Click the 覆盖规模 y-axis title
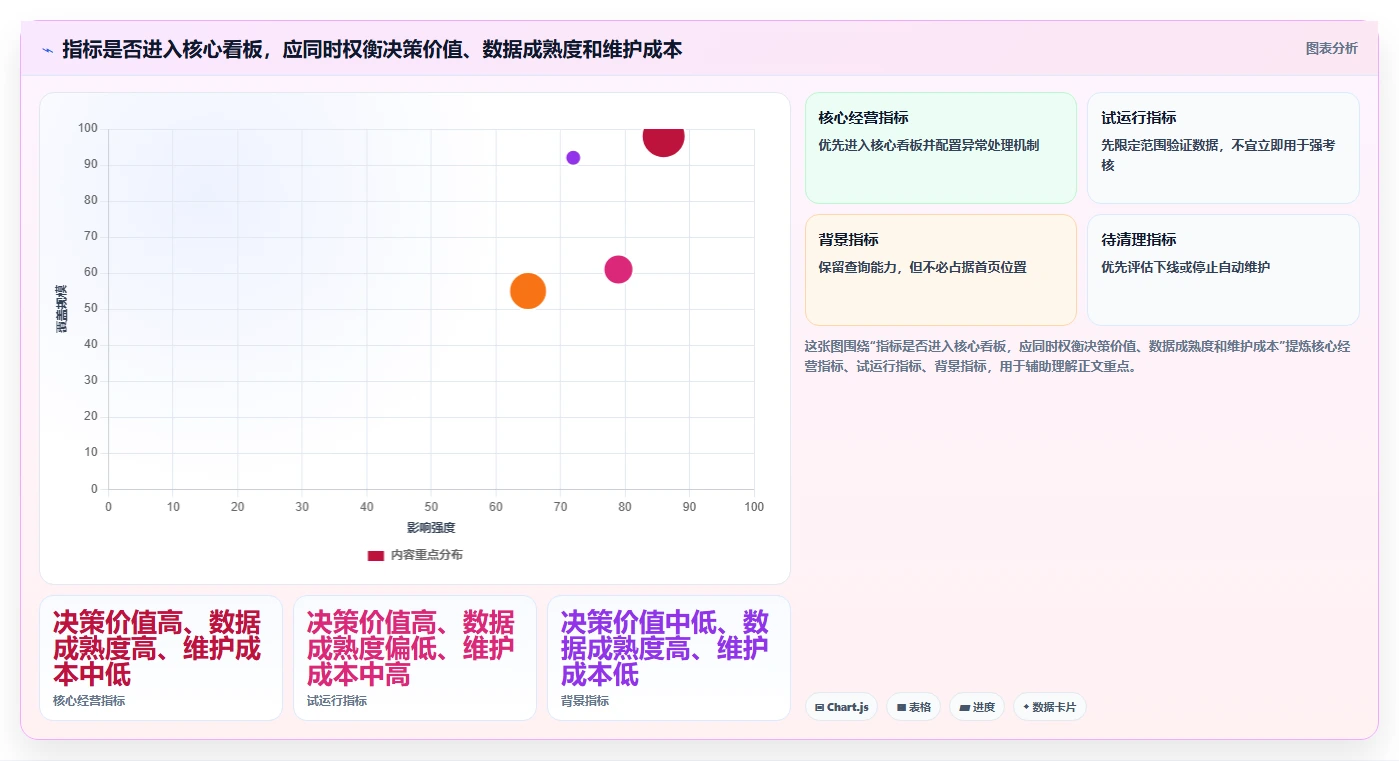Viewport: 1399px width, 761px height. click(x=62, y=309)
